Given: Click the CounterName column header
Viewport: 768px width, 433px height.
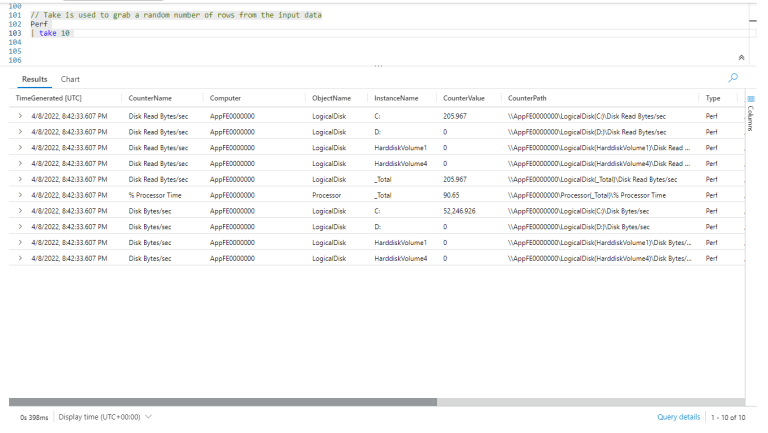Looking at the screenshot, I should [150, 98].
